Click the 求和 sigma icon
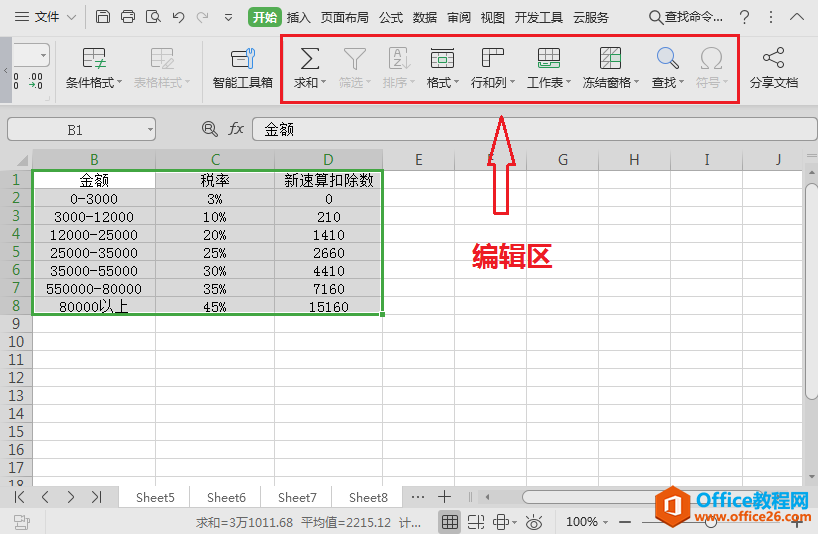The width and height of the screenshot is (818, 534). (309, 58)
